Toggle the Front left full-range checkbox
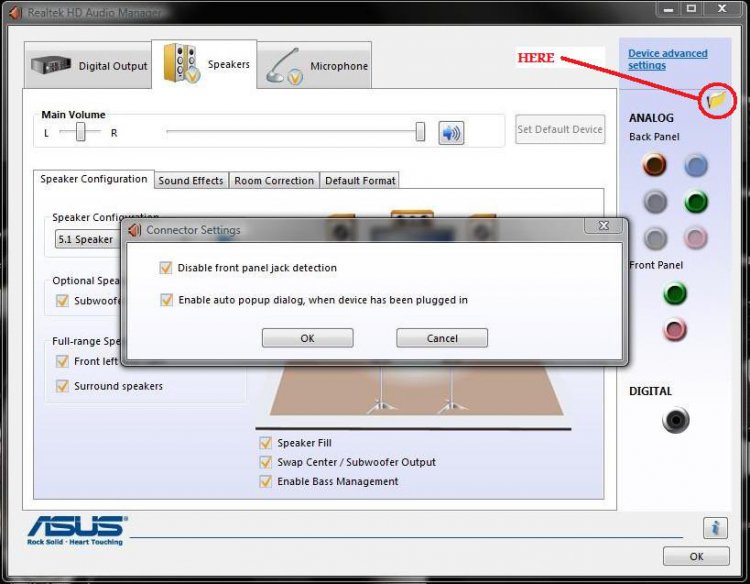The image size is (750, 584). point(62,361)
